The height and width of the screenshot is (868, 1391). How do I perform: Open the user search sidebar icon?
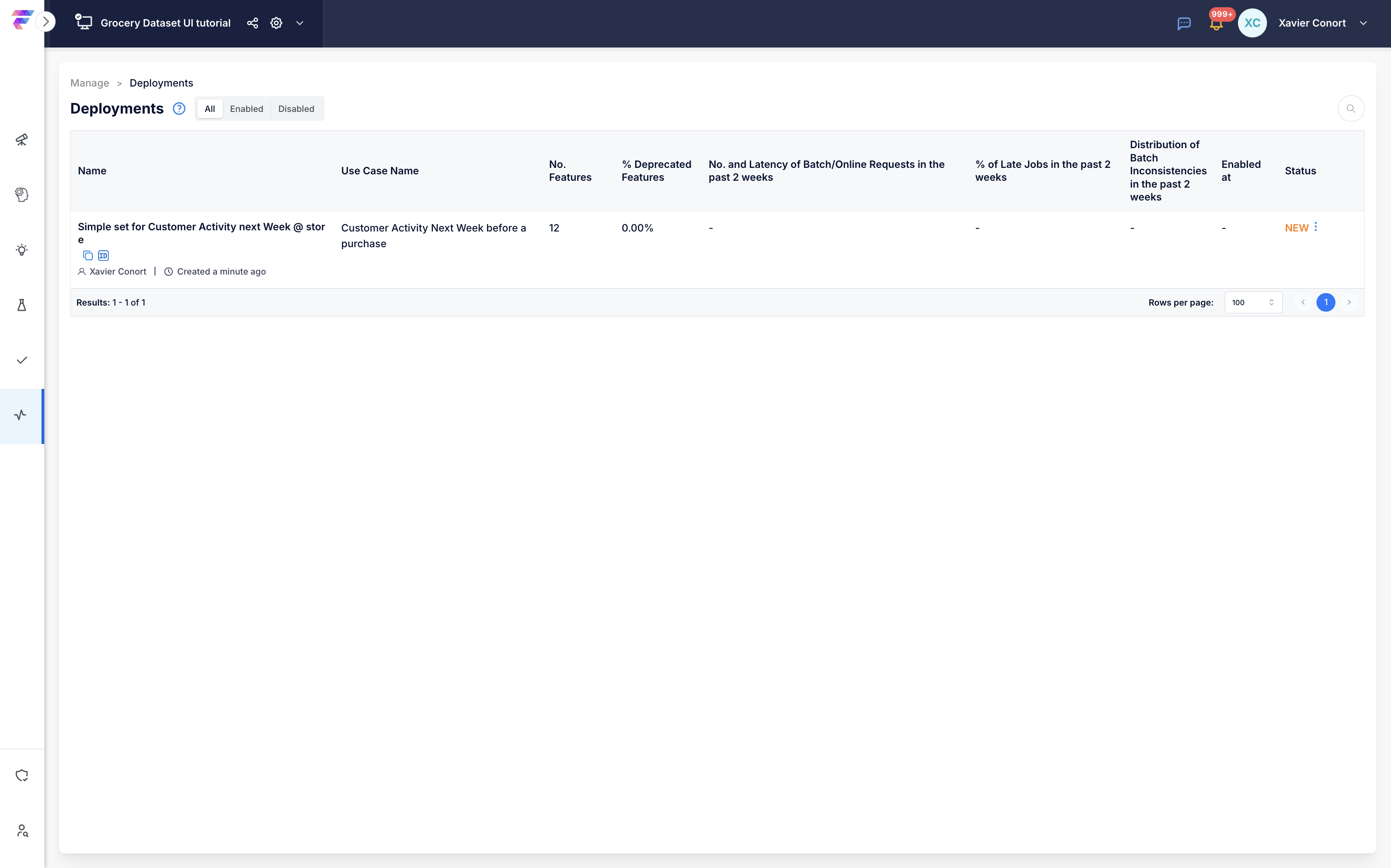pos(22,831)
